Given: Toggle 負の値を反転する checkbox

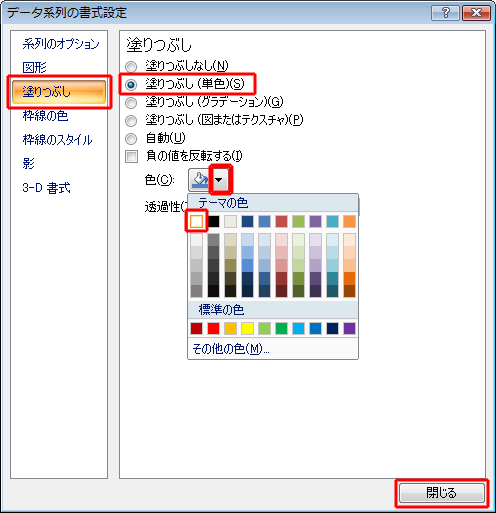Looking at the screenshot, I should (131, 156).
